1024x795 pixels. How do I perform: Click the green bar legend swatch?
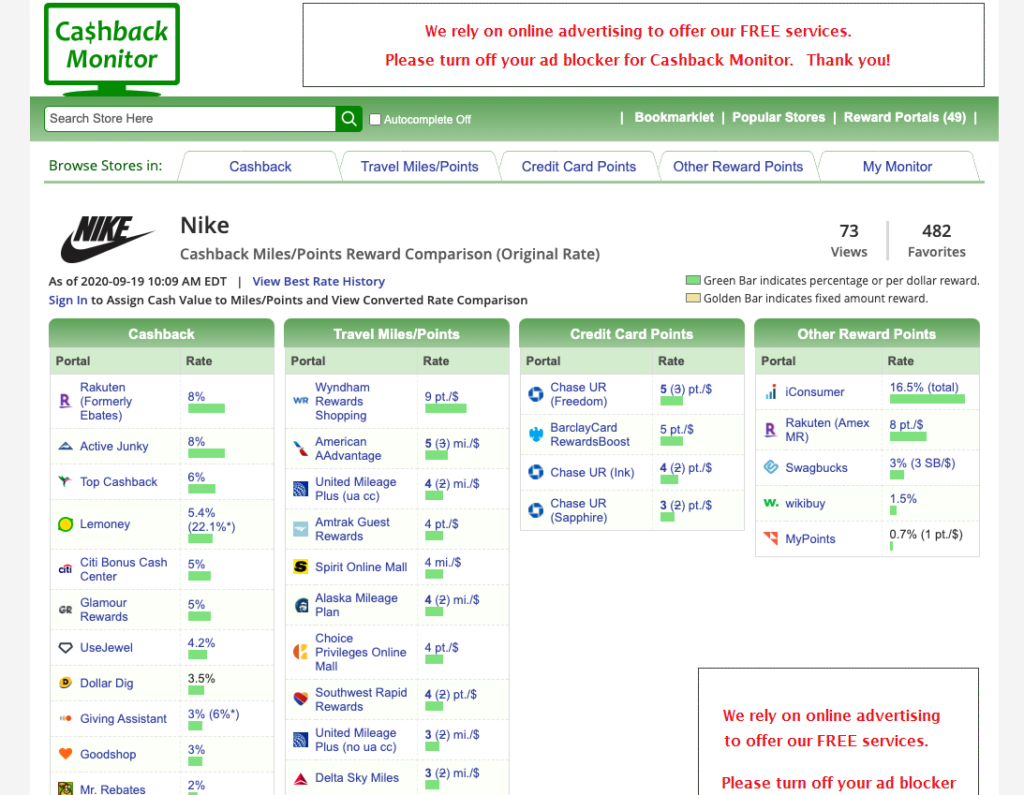pos(693,280)
